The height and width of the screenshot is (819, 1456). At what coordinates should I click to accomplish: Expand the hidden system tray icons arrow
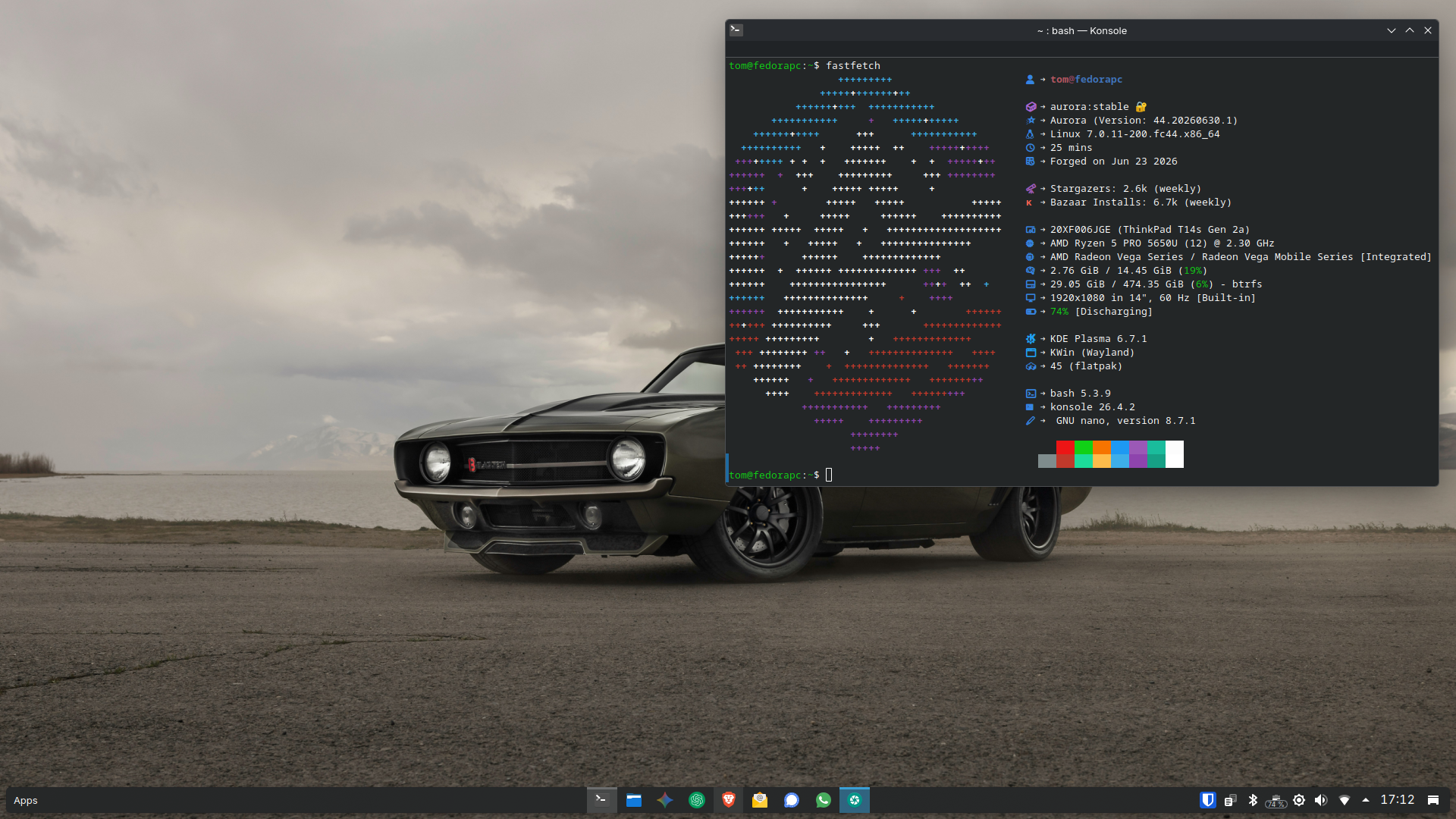[x=1366, y=800]
